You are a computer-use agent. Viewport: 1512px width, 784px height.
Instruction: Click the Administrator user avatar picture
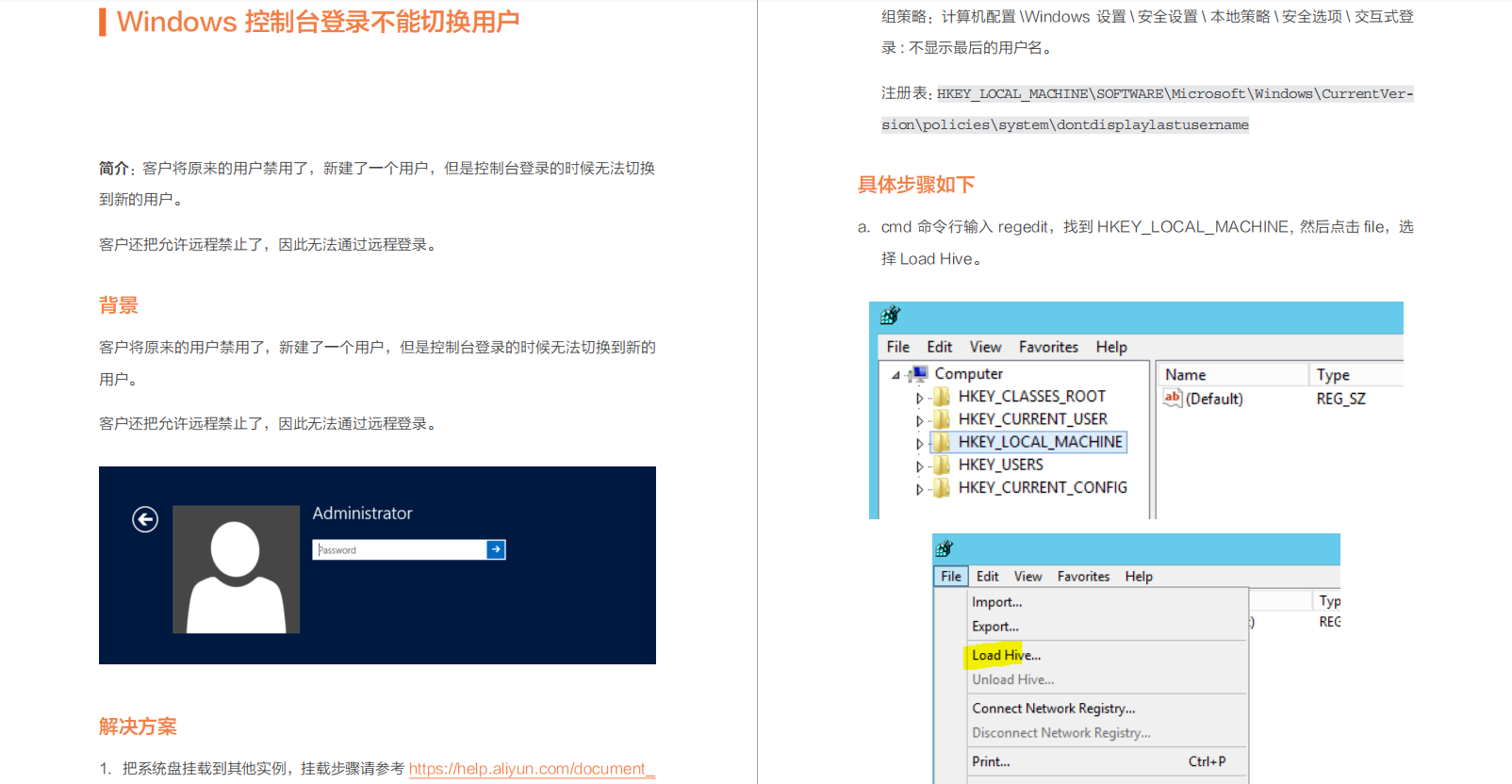coord(236,569)
